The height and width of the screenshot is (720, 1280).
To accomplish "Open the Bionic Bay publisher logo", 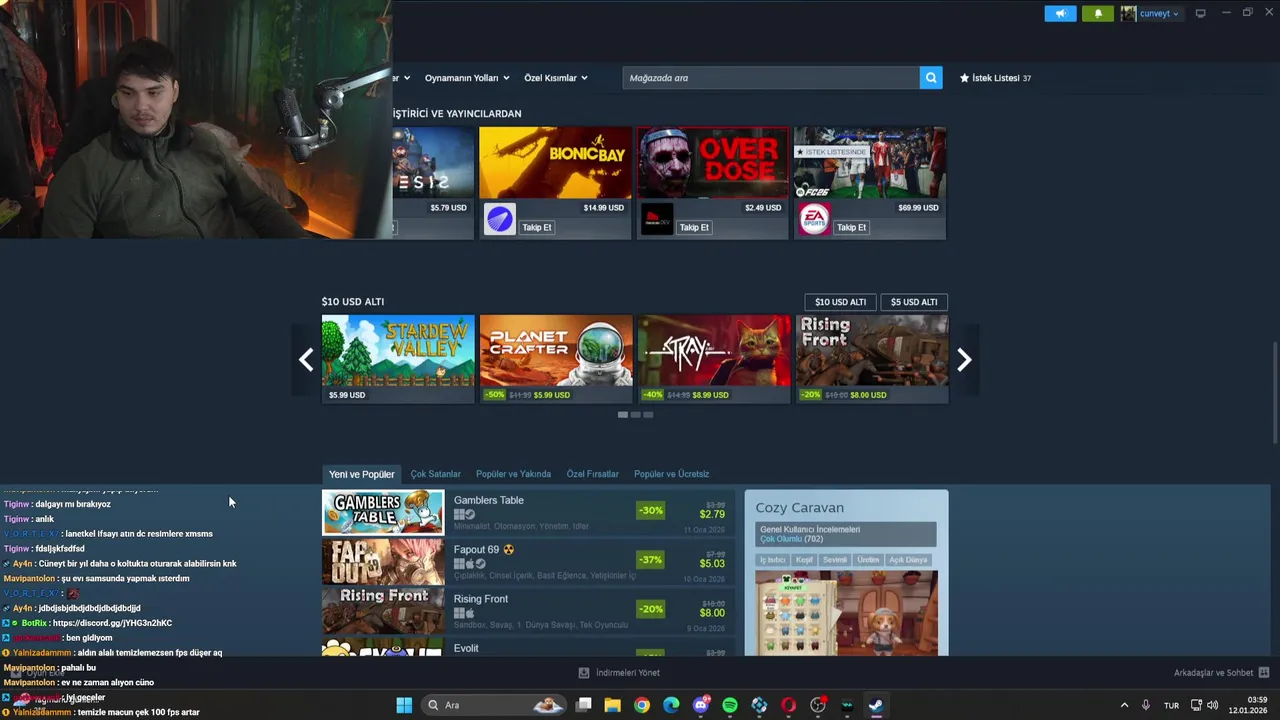I will coord(499,219).
